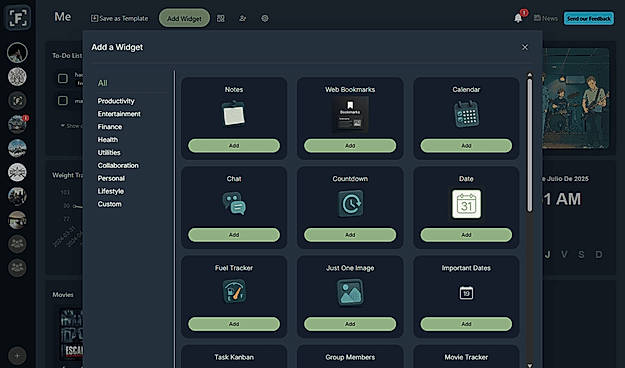Filter widgets by Health
Image resolution: width=625 pixels, height=368 pixels.
(x=108, y=140)
